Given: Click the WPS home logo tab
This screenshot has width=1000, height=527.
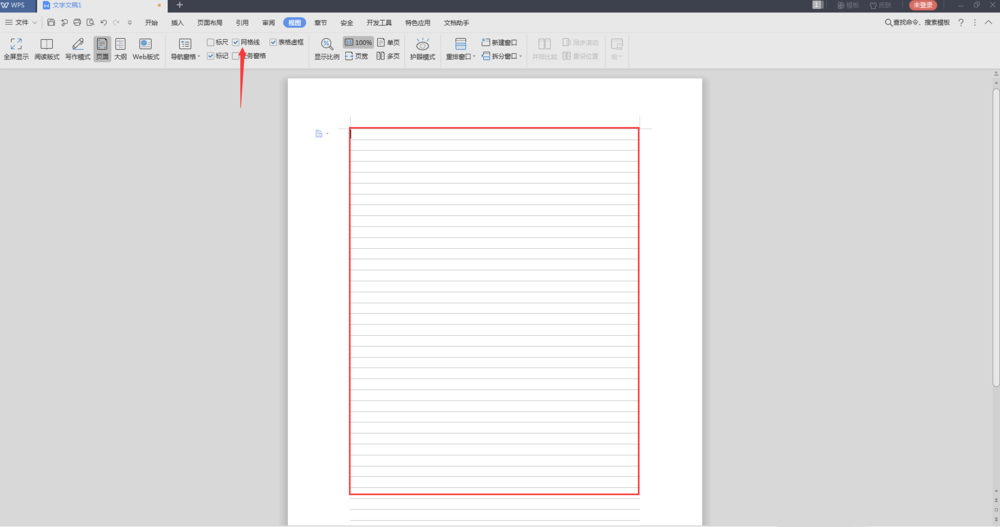Looking at the screenshot, I should (13, 5).
